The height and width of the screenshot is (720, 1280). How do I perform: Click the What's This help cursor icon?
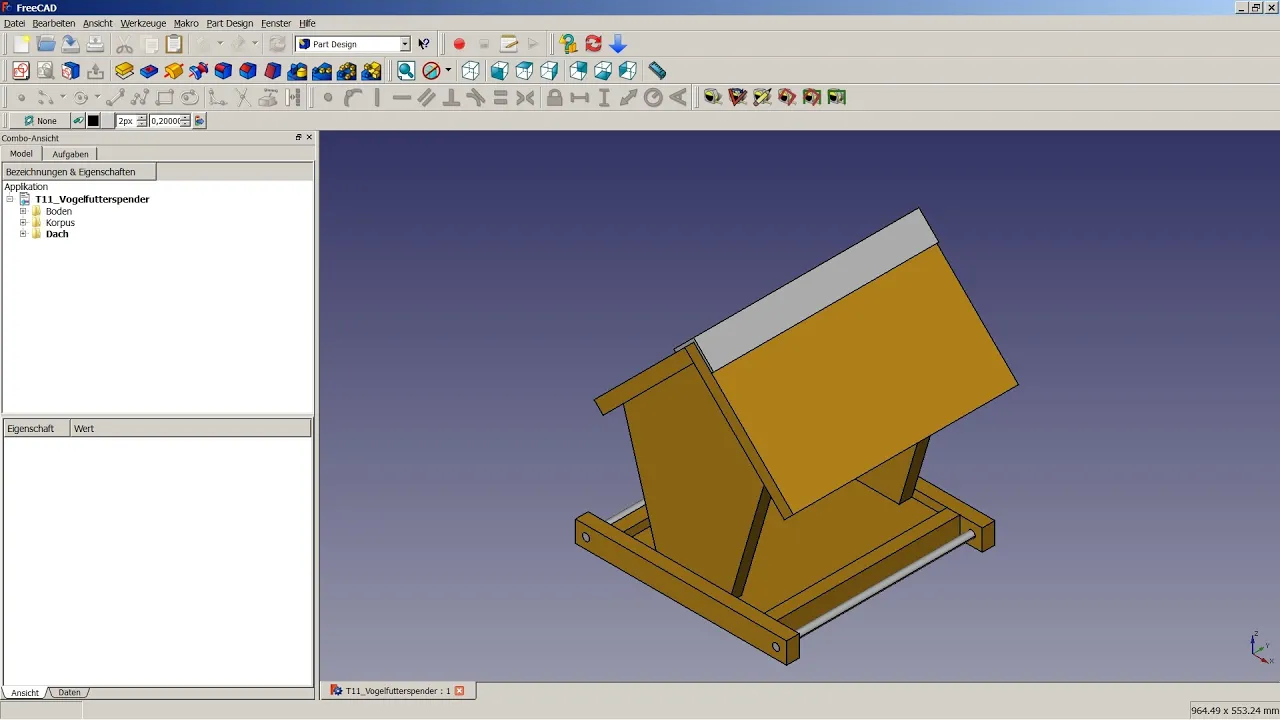[424, 44]
